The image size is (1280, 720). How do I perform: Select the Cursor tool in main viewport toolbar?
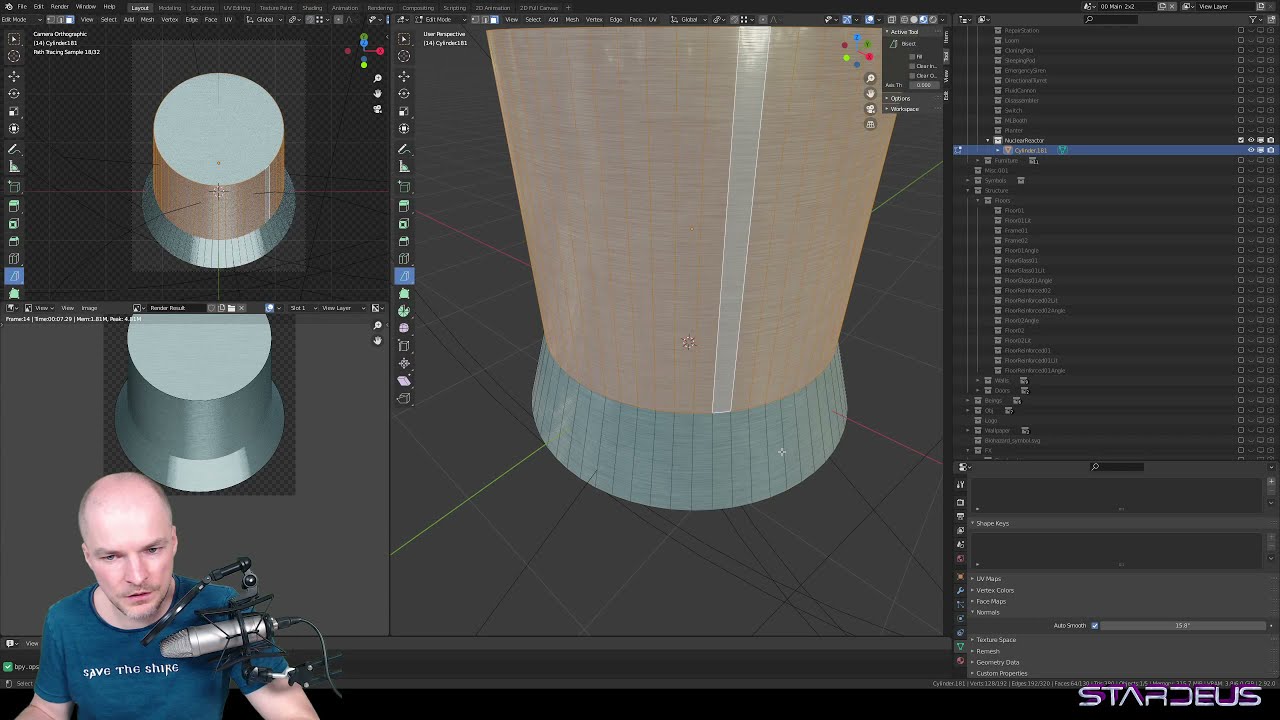[404, 57]
